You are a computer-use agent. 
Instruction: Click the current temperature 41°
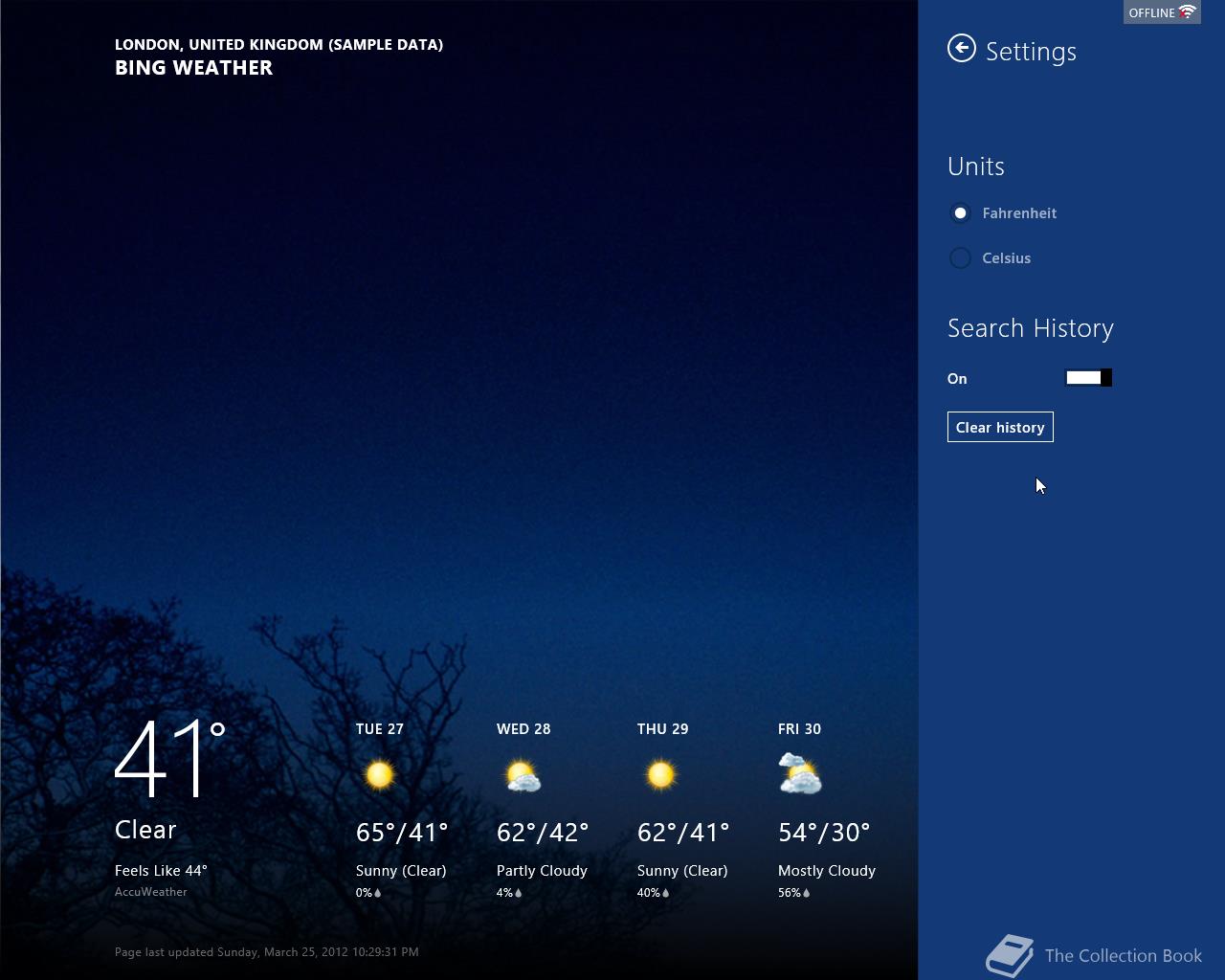[x=170, y=759]
